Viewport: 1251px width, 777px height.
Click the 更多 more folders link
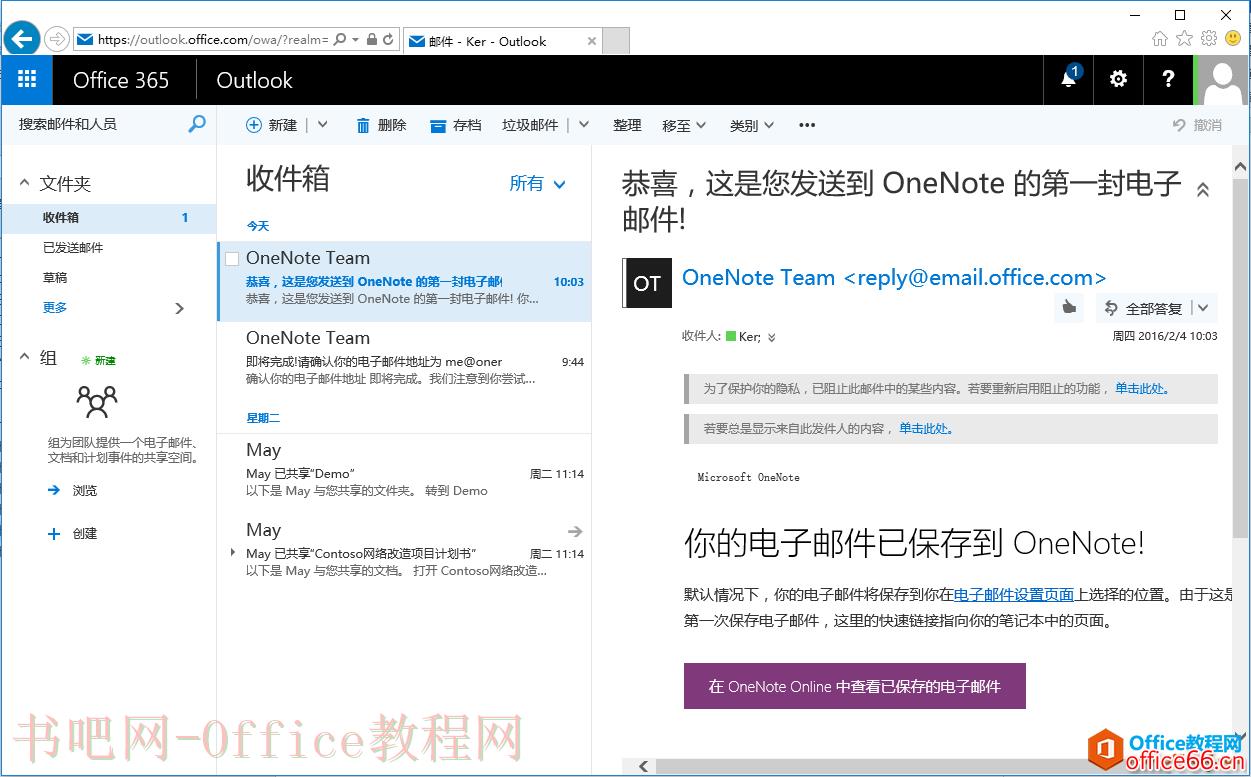coord(55,307)
